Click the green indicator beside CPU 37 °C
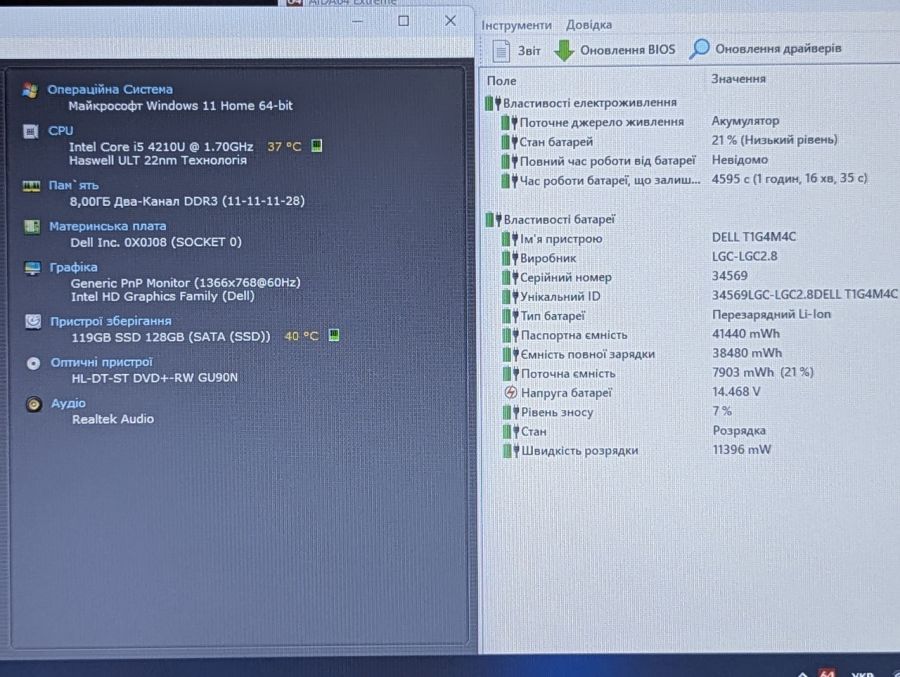Screen dimensions: 900x677 [316, 145]
